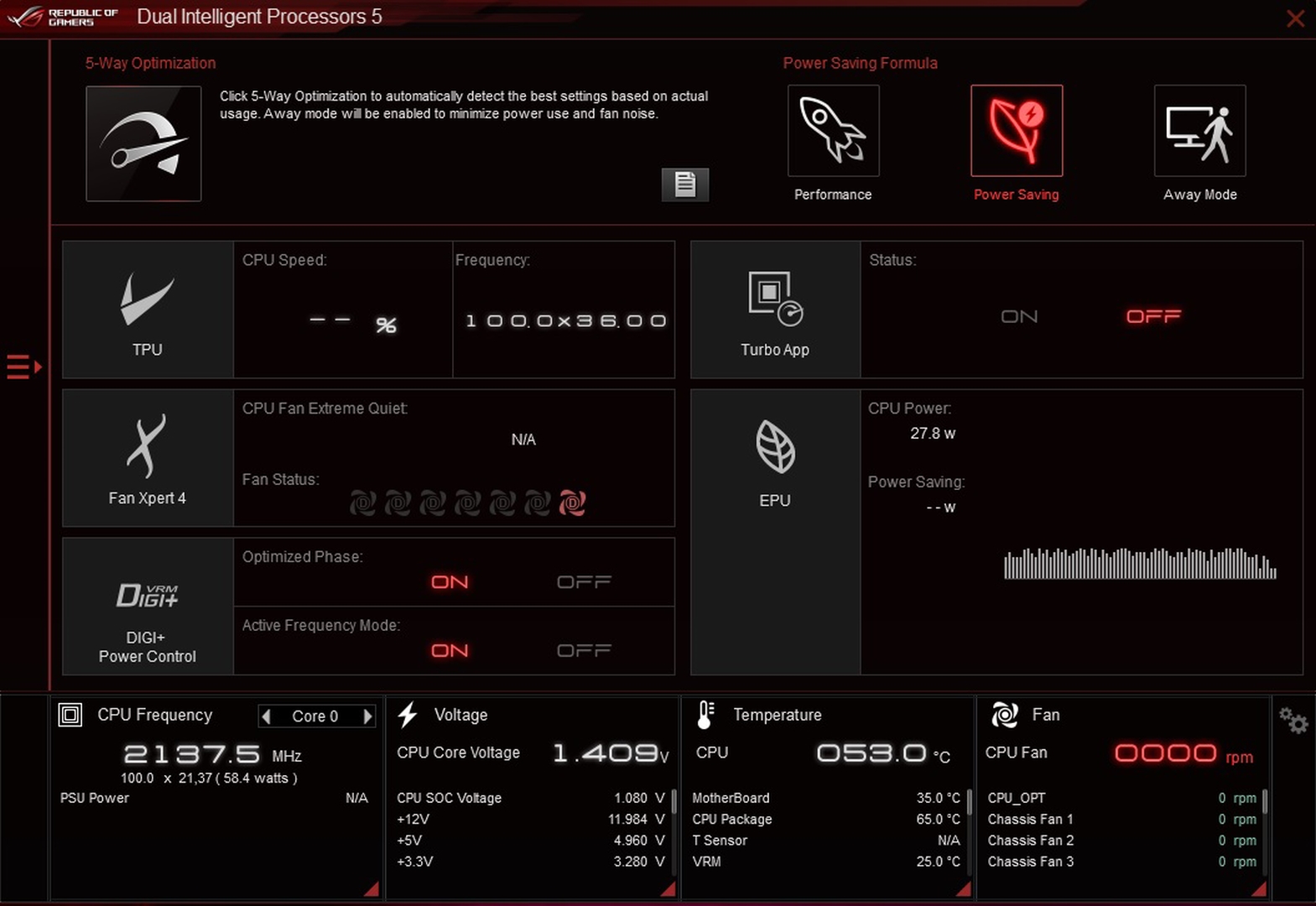Viewport: 1316px width, 906px height.
Task: Click the Temperature list scrollbar
Action: 969,801
